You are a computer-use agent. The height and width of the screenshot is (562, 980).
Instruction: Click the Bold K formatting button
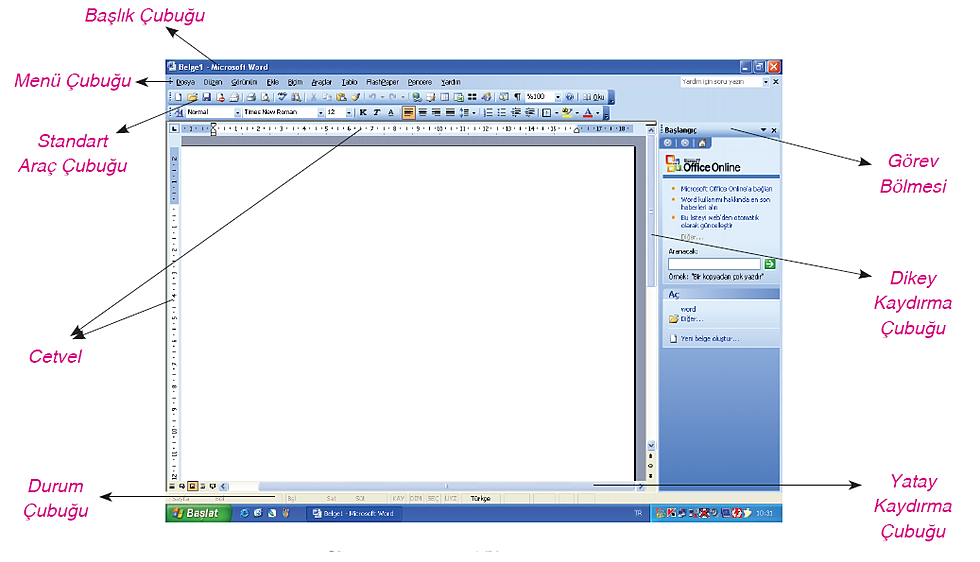click(362, 113)
